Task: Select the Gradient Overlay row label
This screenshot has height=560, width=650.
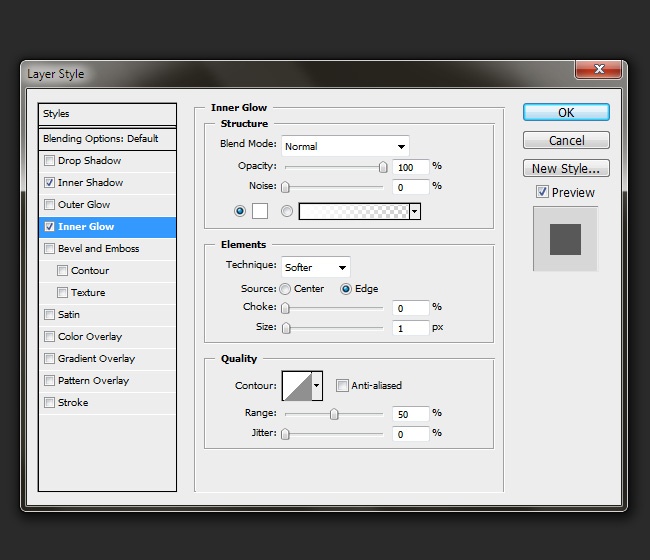Action: click(x=97, y=359)
